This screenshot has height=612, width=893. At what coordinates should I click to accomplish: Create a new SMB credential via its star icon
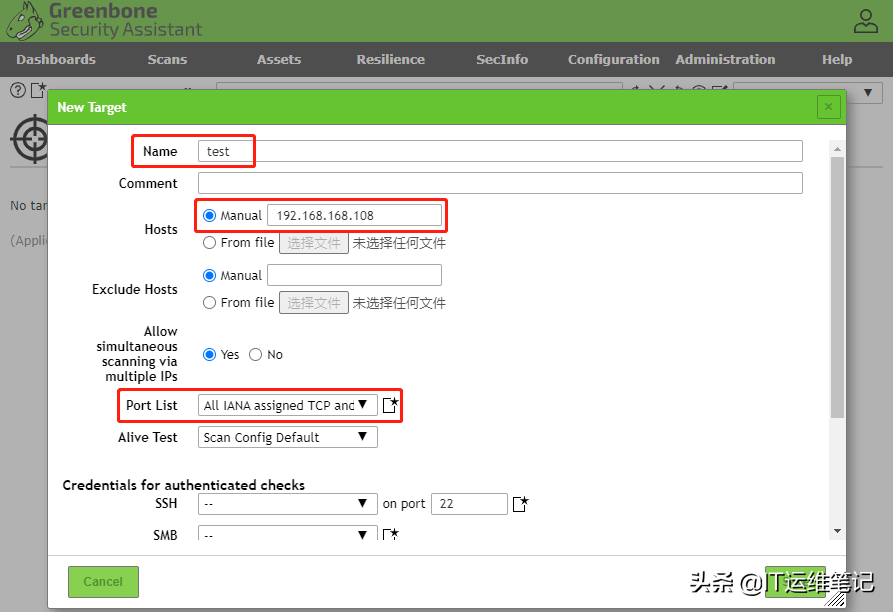(391, 535)
